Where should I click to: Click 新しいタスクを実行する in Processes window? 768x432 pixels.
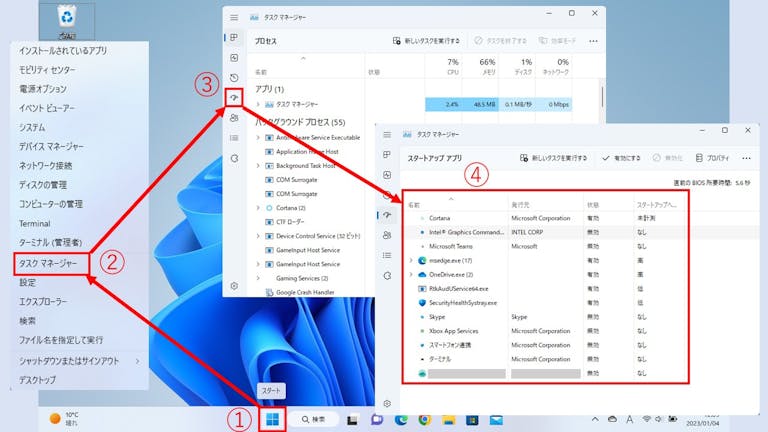click(x=426, y=41)
